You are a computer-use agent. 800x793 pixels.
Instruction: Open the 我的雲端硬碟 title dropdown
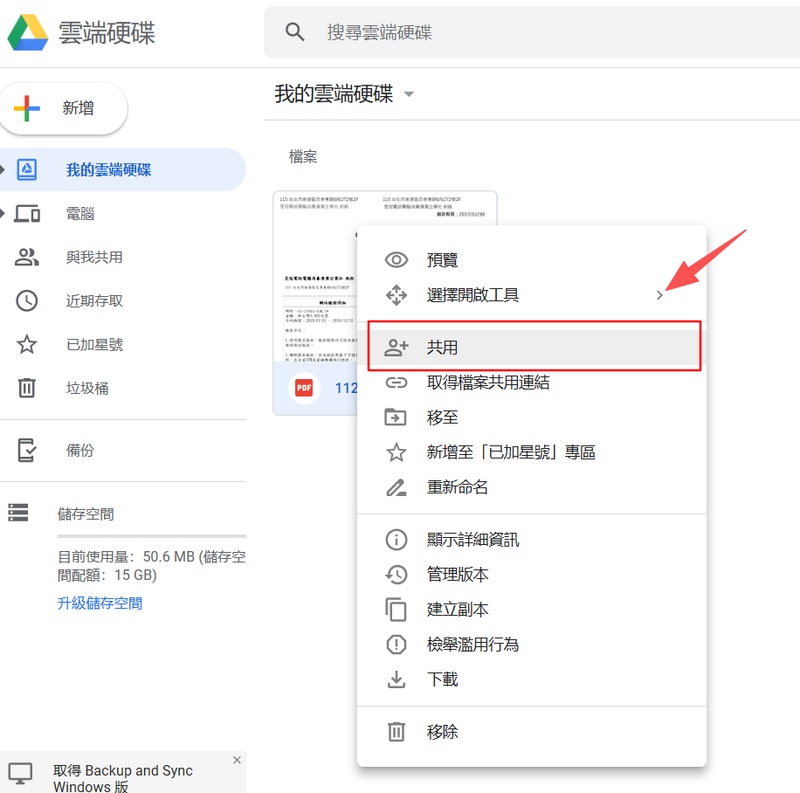(x=409, y=95)
